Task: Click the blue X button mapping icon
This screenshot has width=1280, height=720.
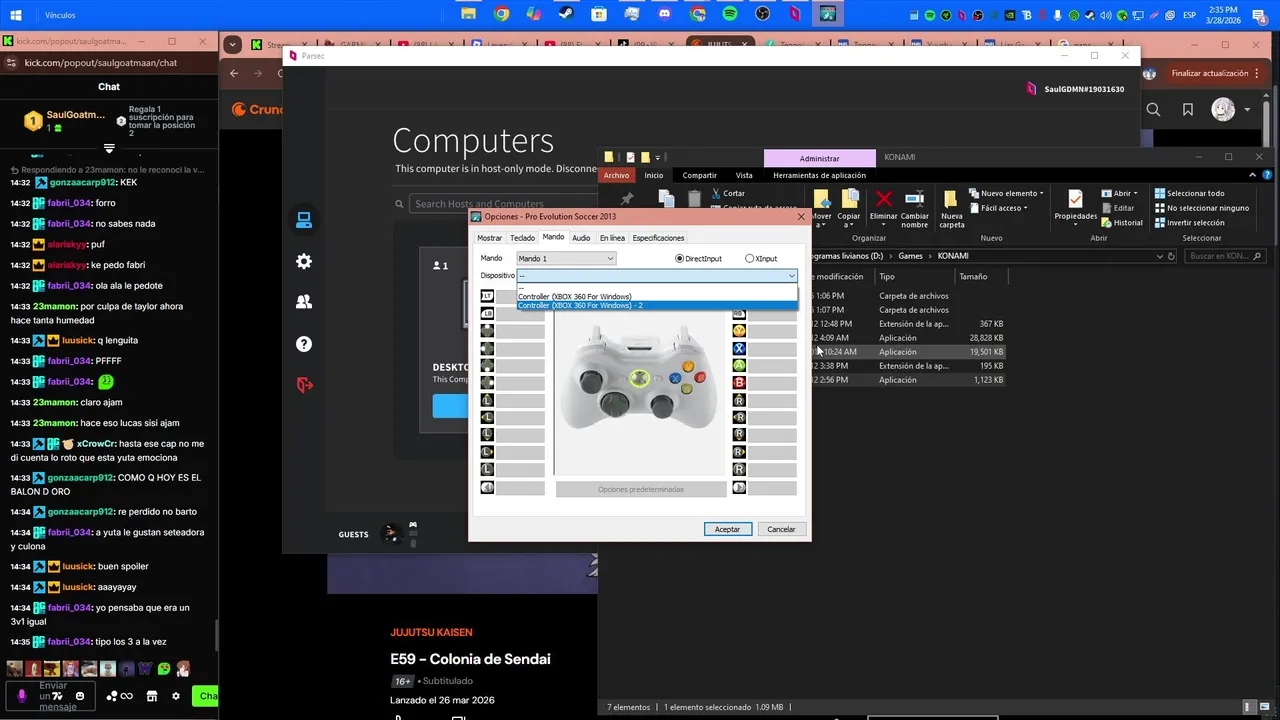Action: tap(739, 348)
